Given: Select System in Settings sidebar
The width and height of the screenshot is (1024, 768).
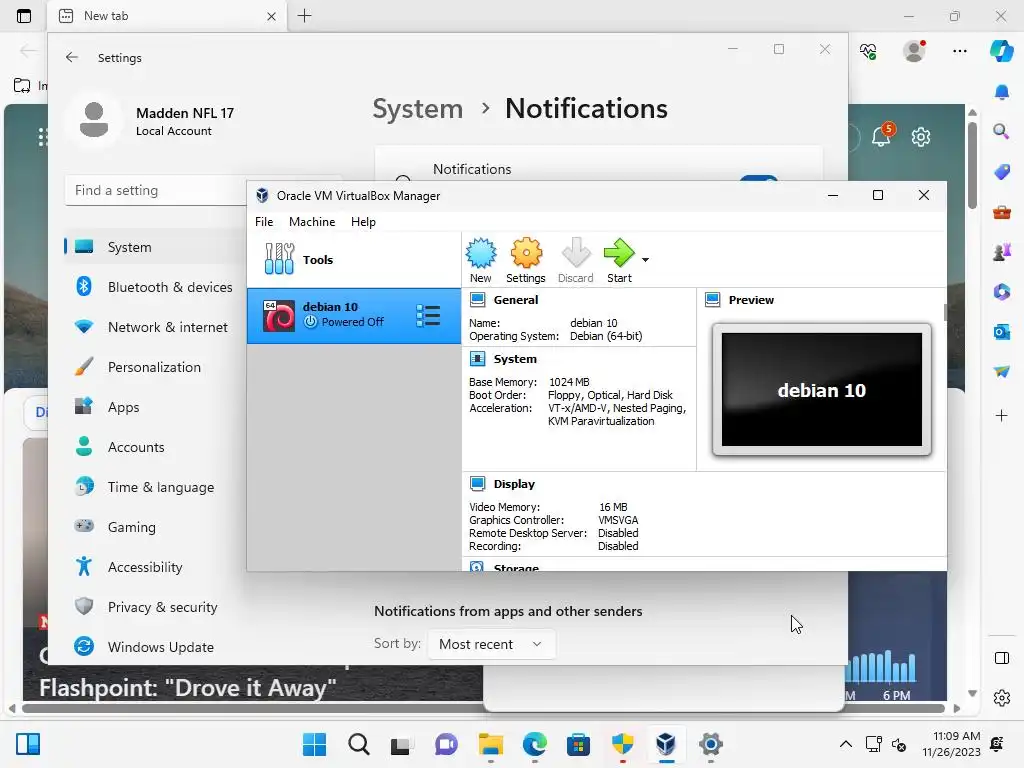Looking at the screenshot, I should tap(155, 247).
